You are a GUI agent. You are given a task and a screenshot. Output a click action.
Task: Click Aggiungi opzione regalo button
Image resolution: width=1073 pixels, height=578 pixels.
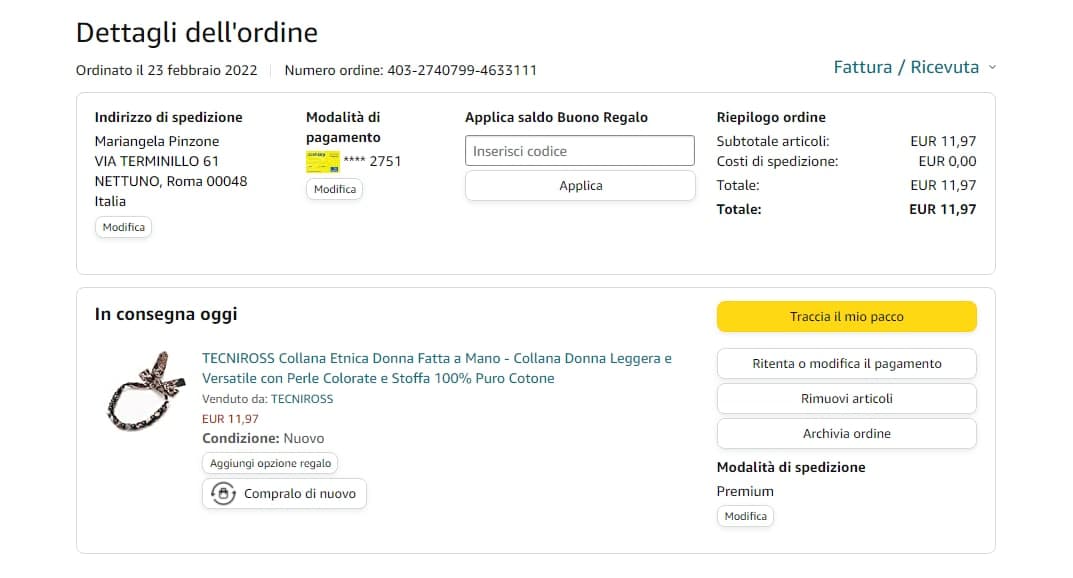click(x=271, y=464)
